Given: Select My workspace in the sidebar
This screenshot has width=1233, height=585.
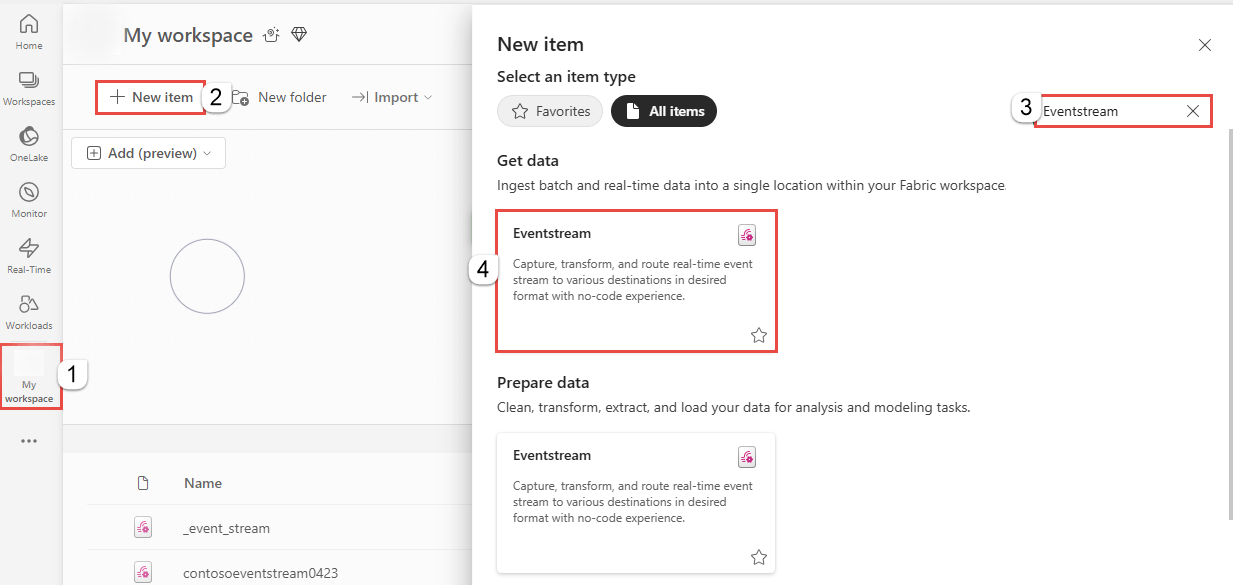Looking at the screenshot, I should coord(29,375).
